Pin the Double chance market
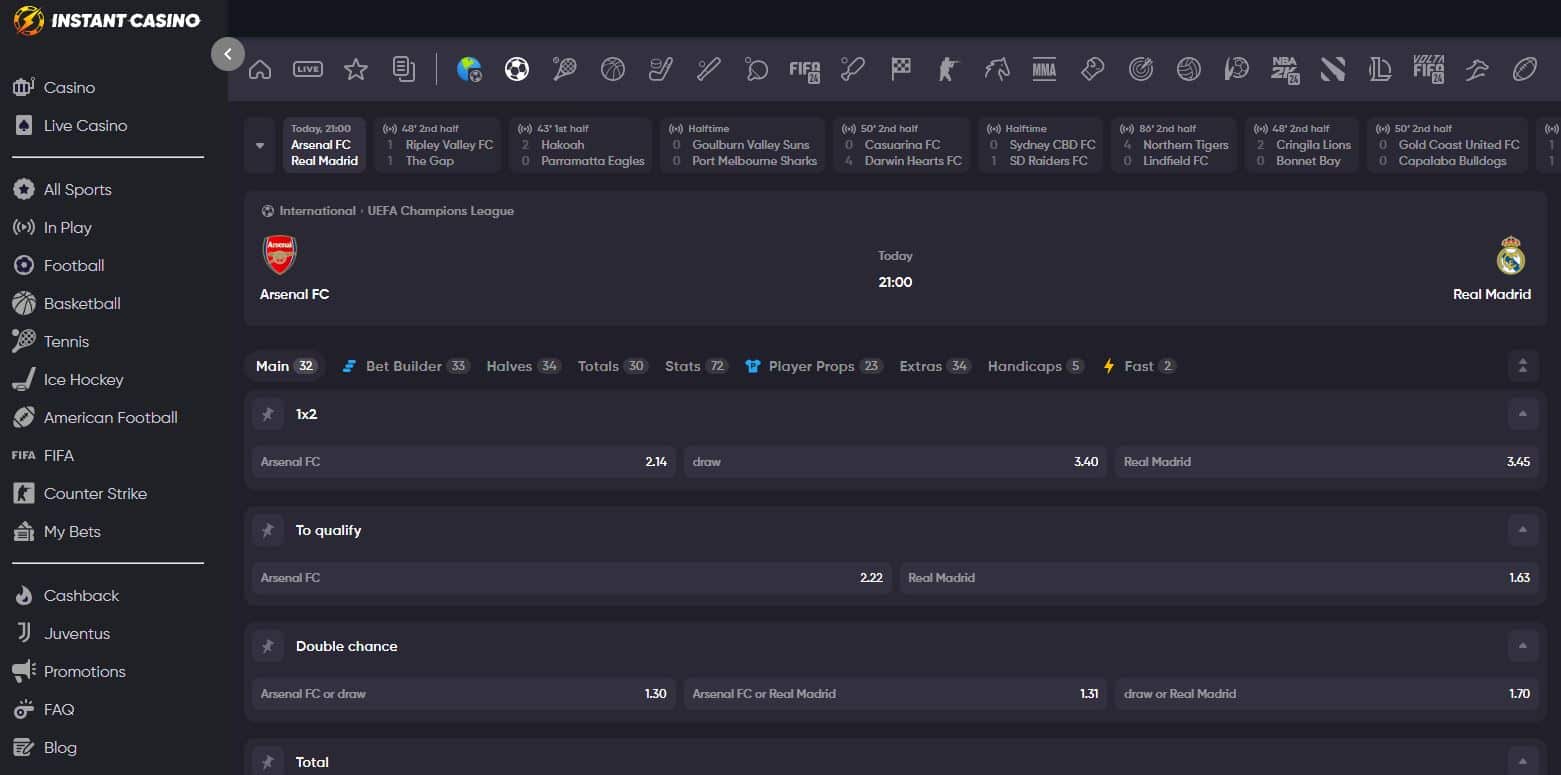This screenshot has height=775, width=1561. [x=268, y=646]
